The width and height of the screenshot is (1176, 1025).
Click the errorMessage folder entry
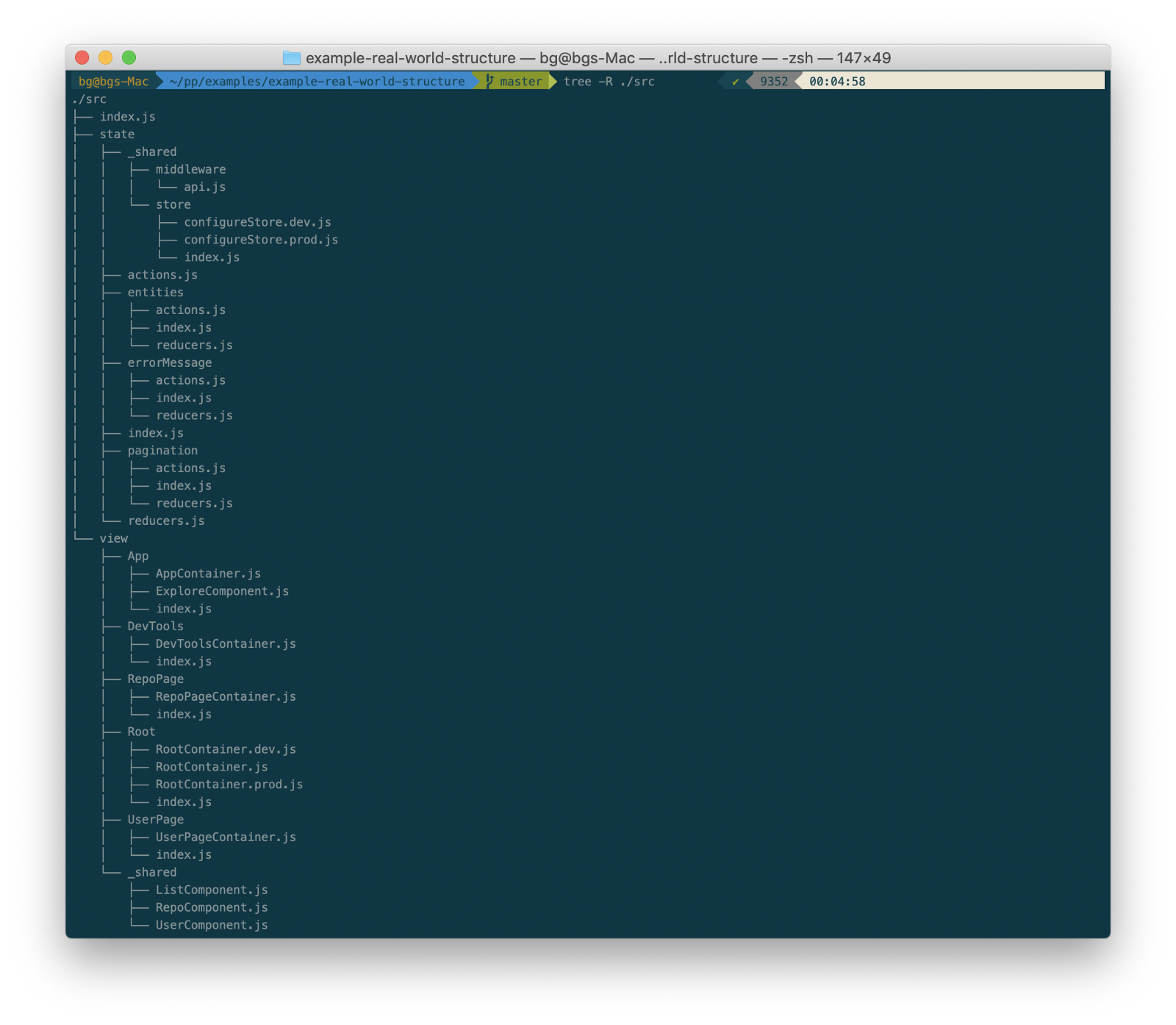(170, 363)
